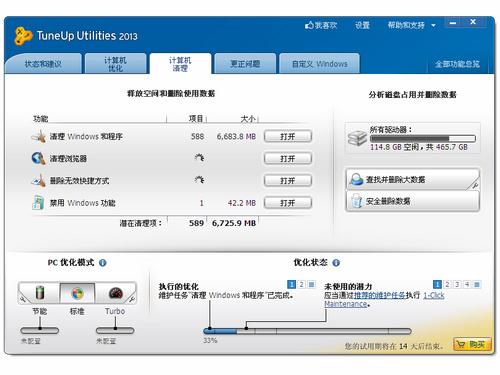The width and height of the screenshot is (500, 375).
Task: Select page 4 of 未使用的潜力
Action: coord(467,284)
